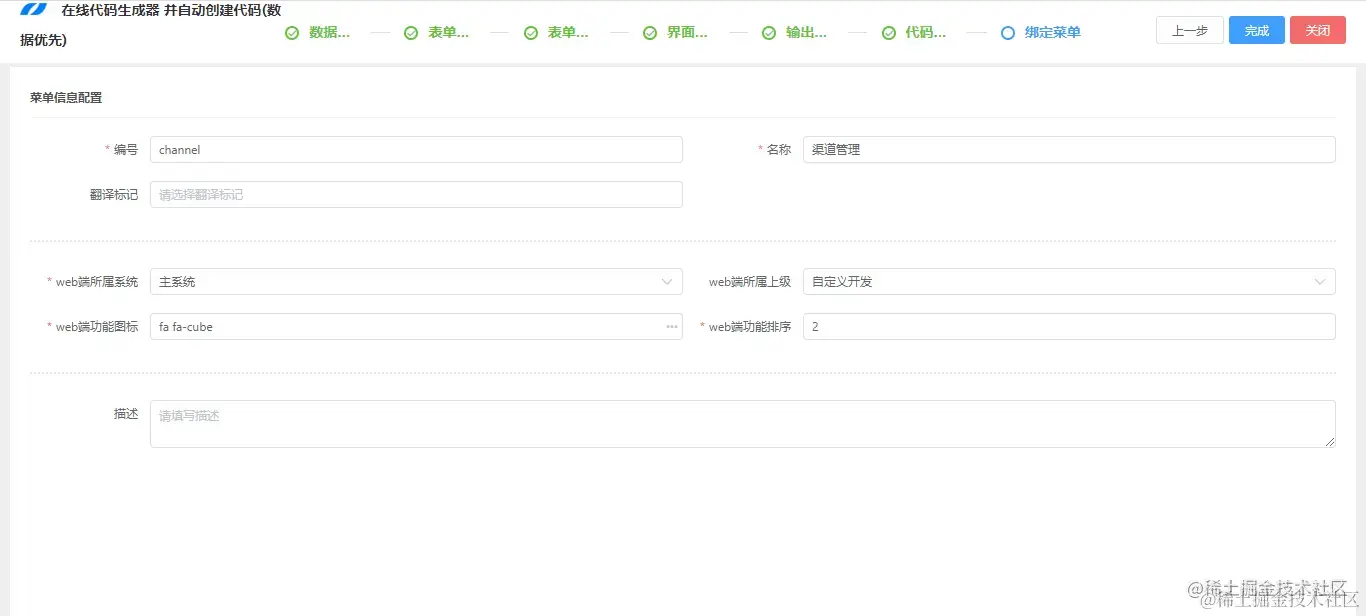Go back to the second 表单 step label

pos(568,32)
